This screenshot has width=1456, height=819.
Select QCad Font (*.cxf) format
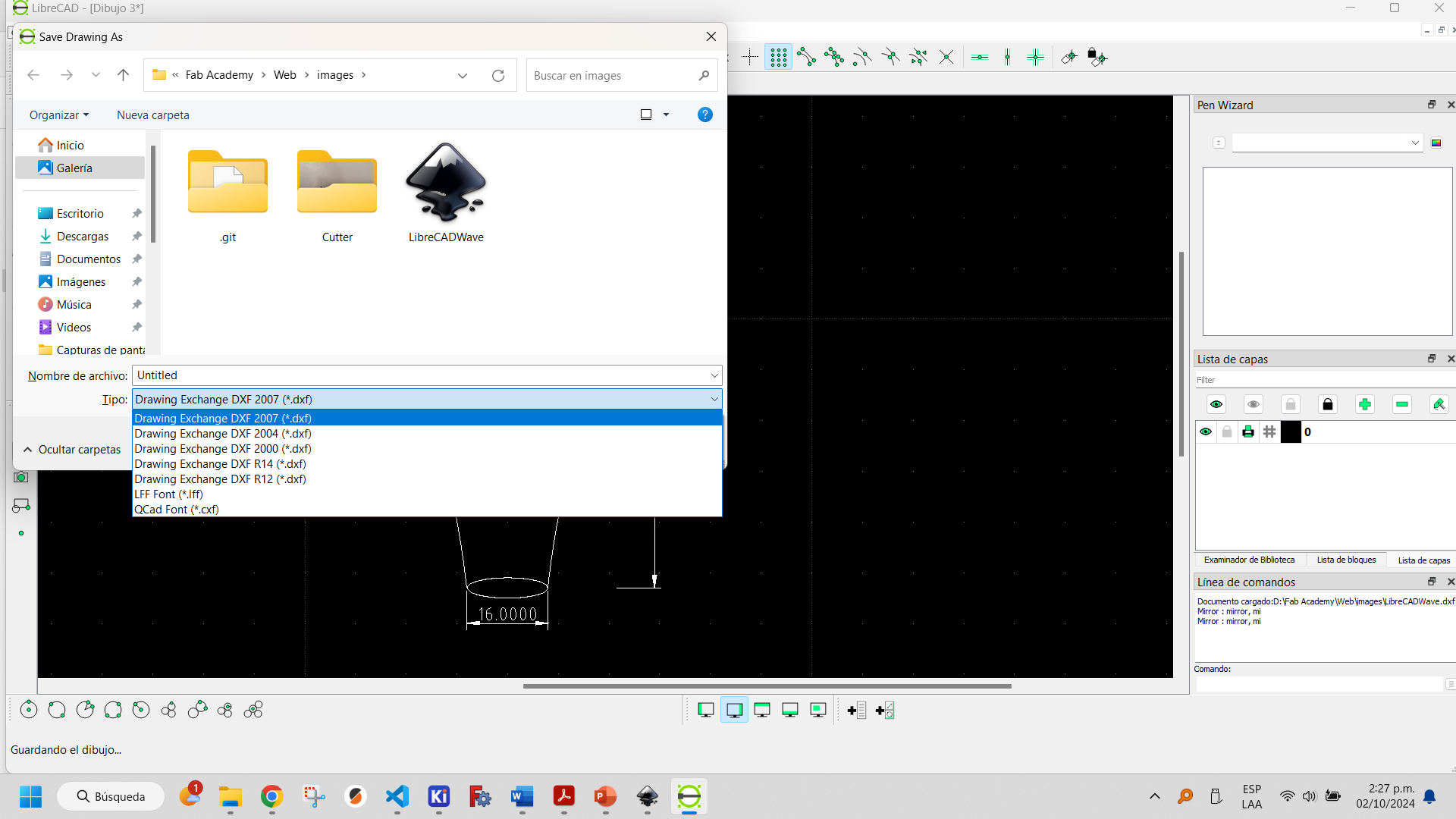point(427,510)
